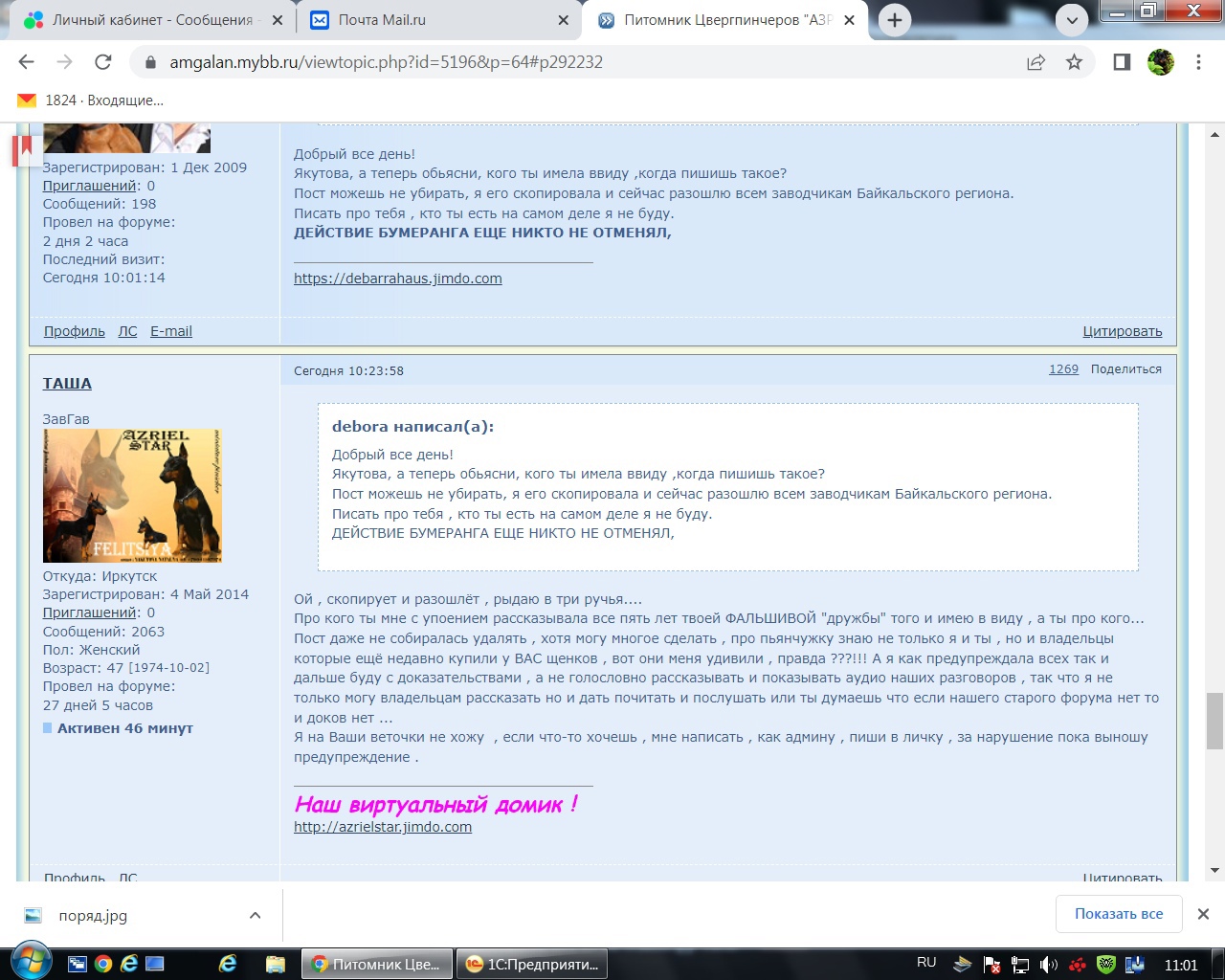1225x980 pixels.
Task: Open the side panel icon
Action: pos(1122,62)
